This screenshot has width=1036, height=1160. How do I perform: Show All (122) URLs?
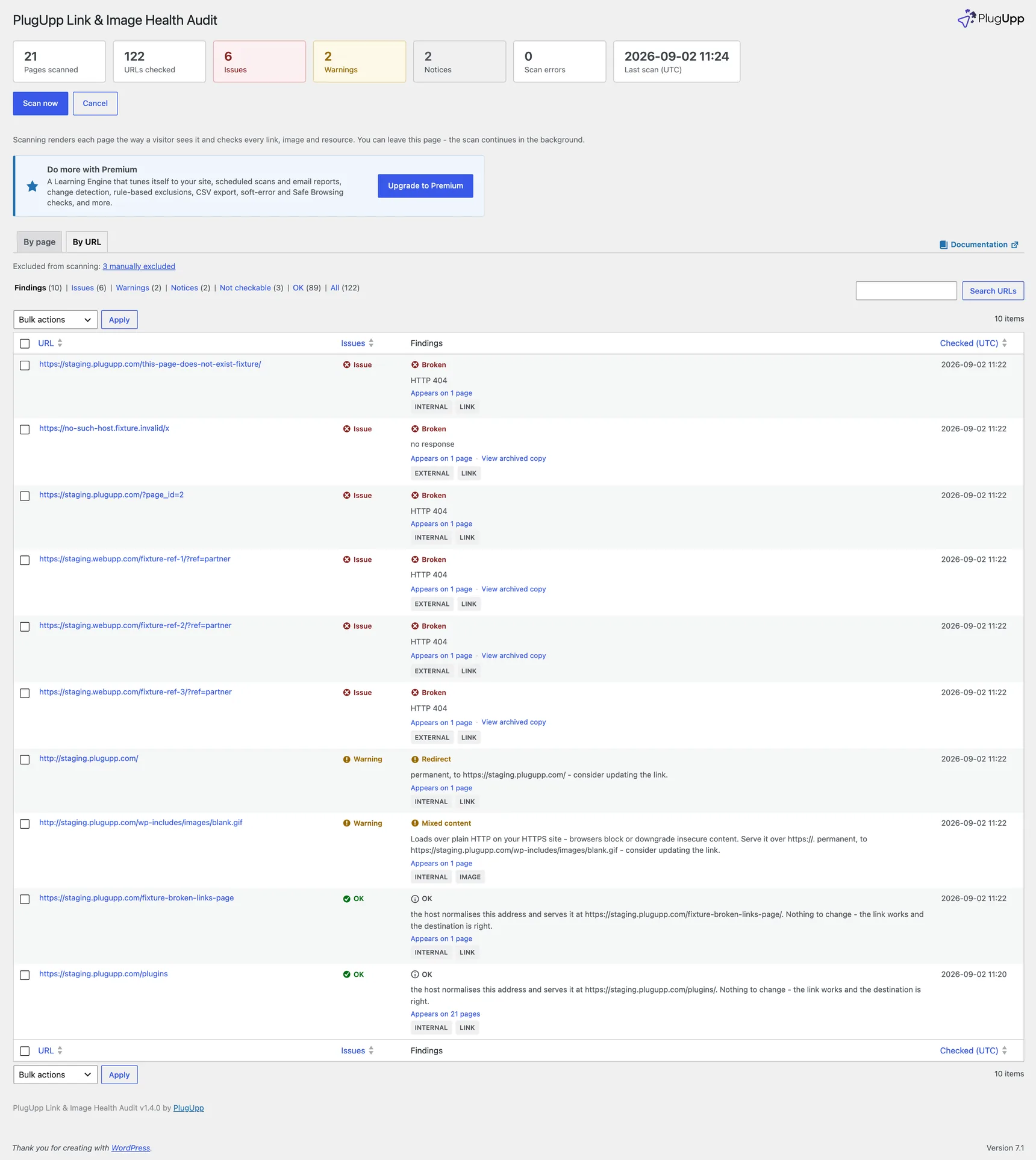(x=335, y=288)
